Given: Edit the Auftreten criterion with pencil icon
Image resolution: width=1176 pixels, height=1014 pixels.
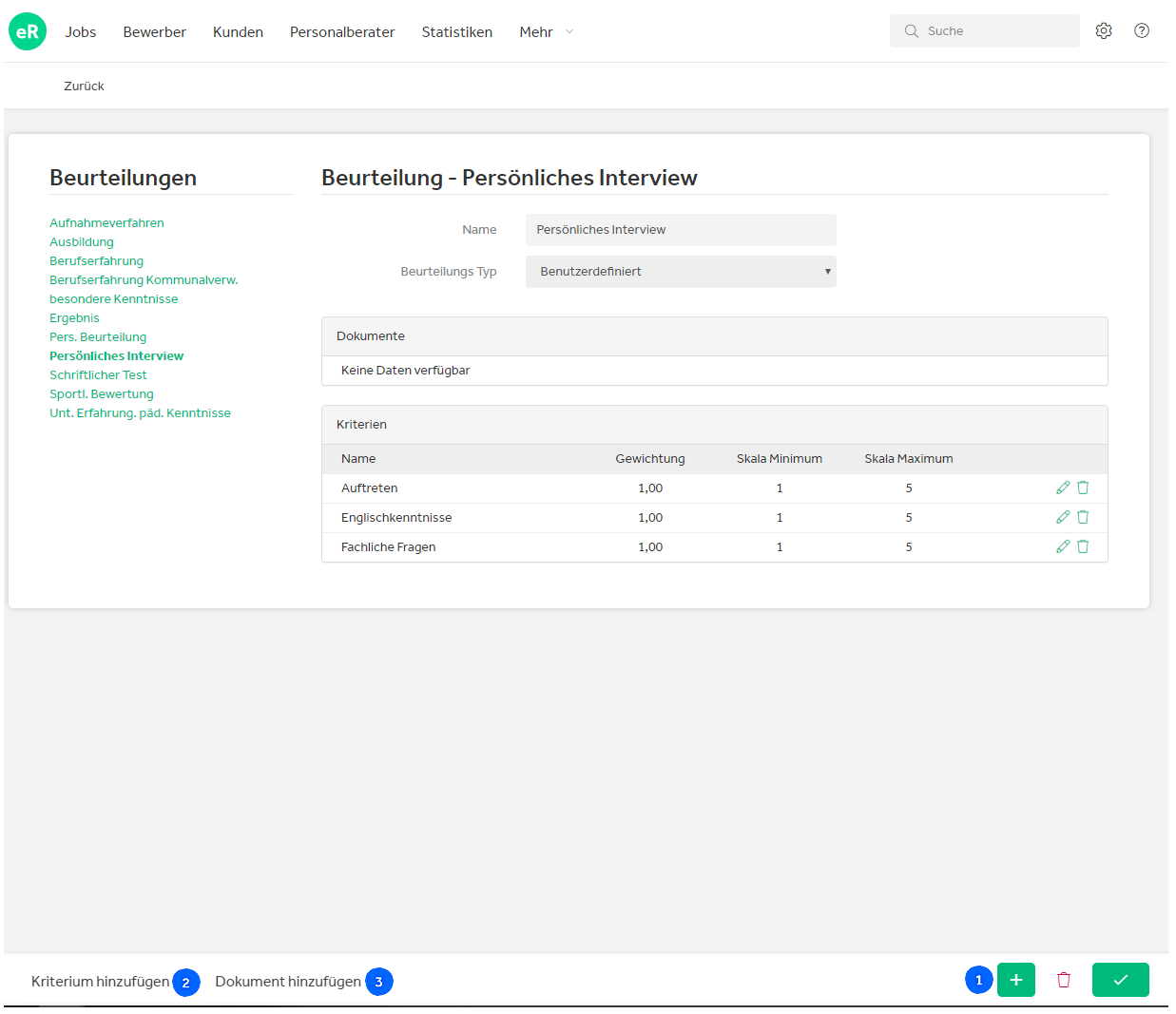Looking at the screenshot, I should coord(1063,488).
